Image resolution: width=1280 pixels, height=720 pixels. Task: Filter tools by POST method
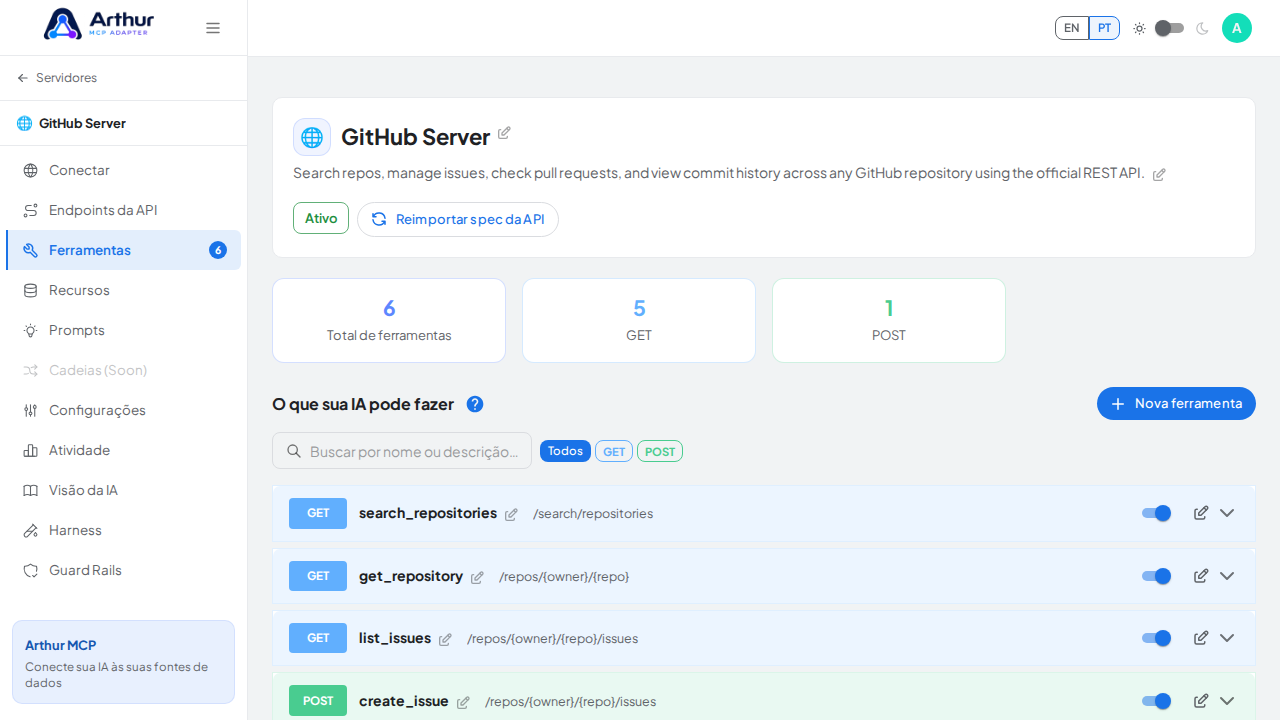pos(660,451)
